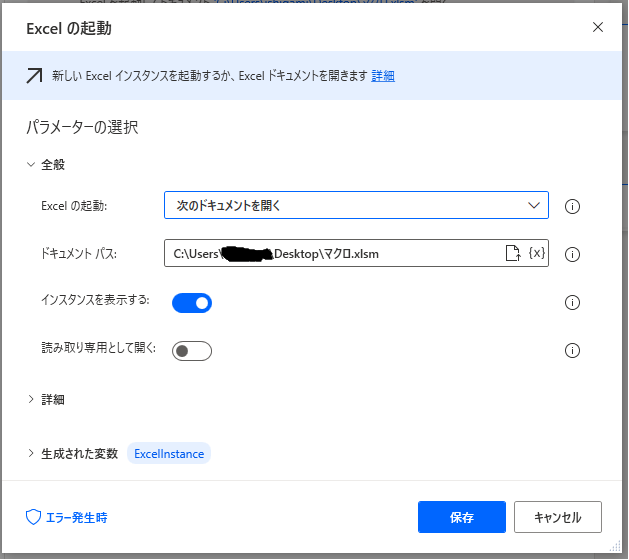629x560 pixels.
Task: Click info icon for 読み取り専用として開く
Action: (x=573, y=350)
